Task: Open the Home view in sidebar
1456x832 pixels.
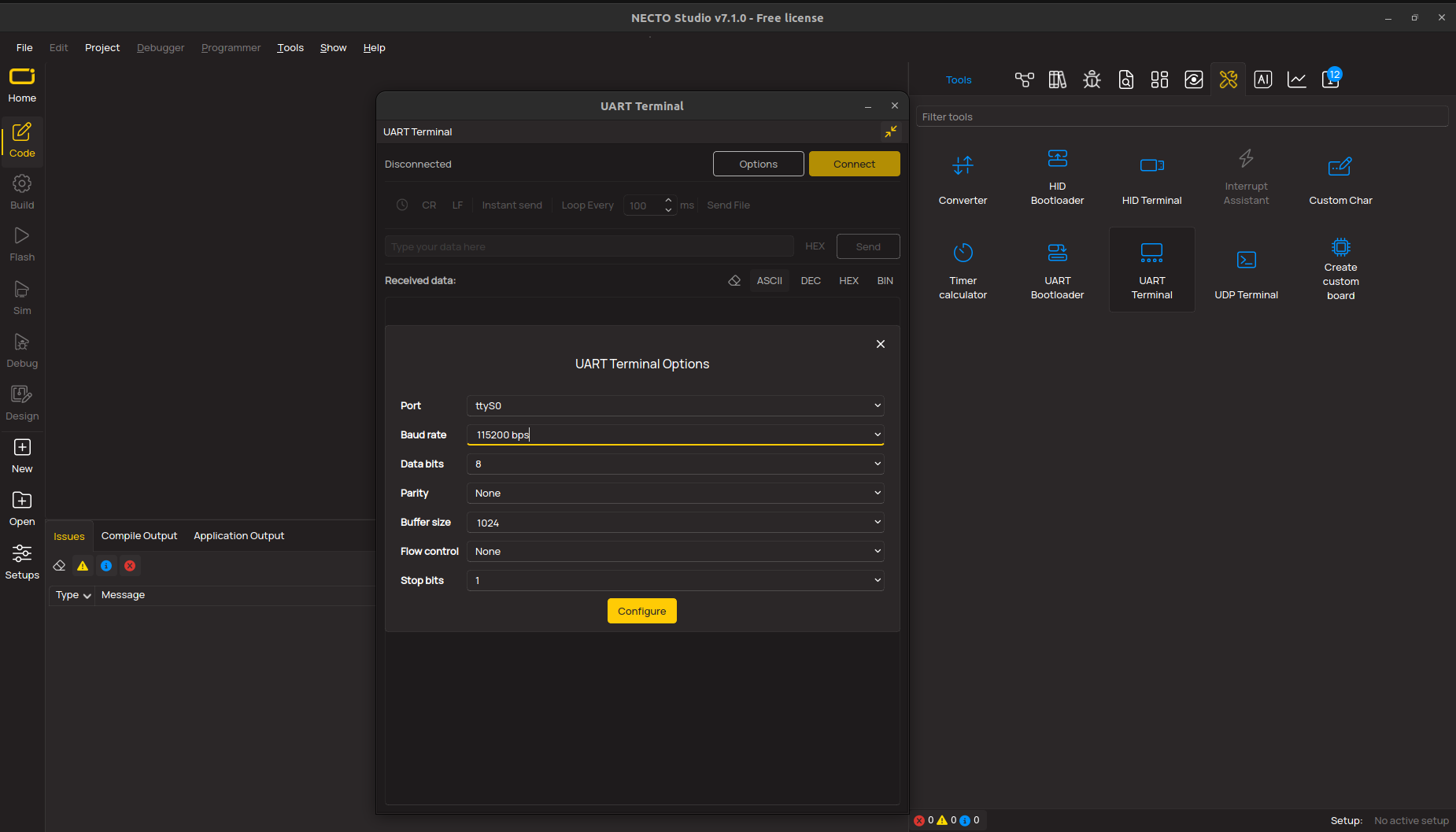Action: pos(22,86)
